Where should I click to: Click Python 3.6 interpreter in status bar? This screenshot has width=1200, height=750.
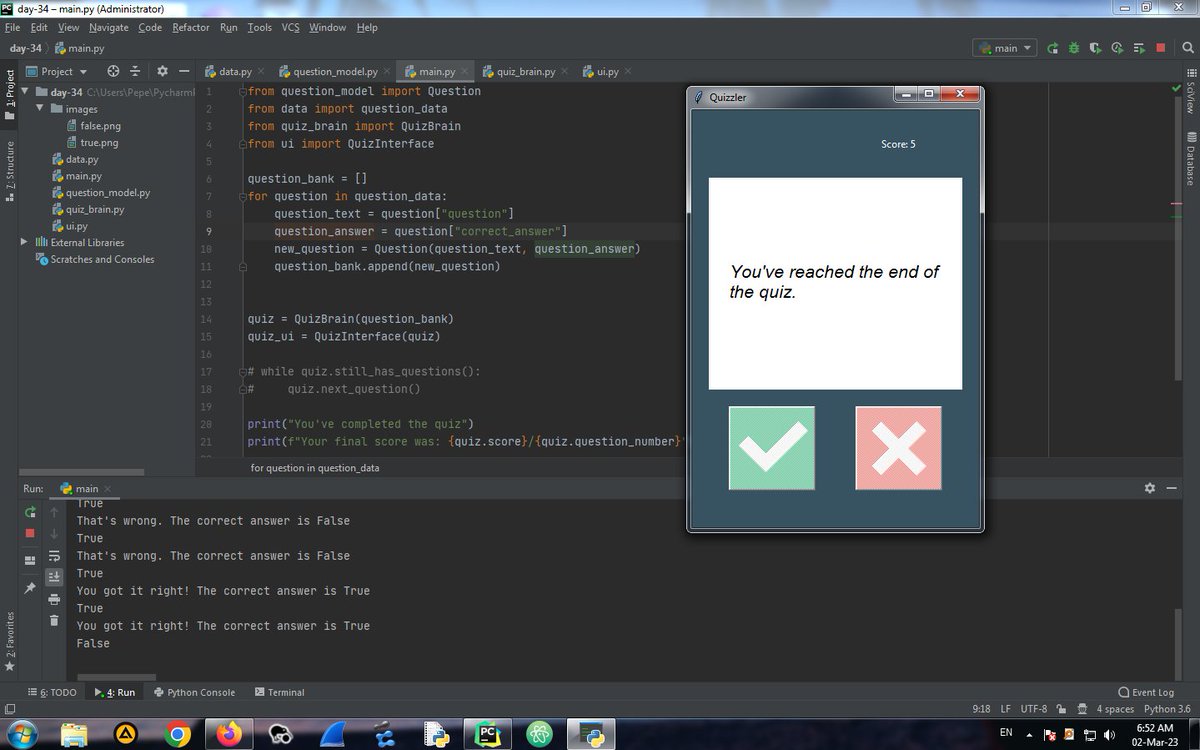[1169, 709]
